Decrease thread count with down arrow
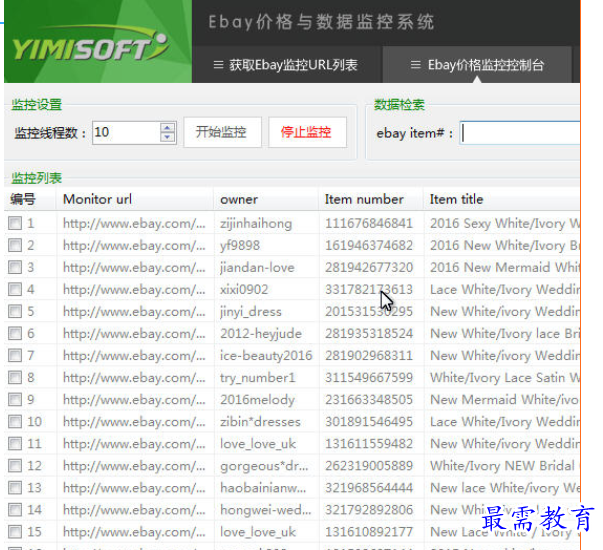Screen dimensions: 603x550 [167, 137]
